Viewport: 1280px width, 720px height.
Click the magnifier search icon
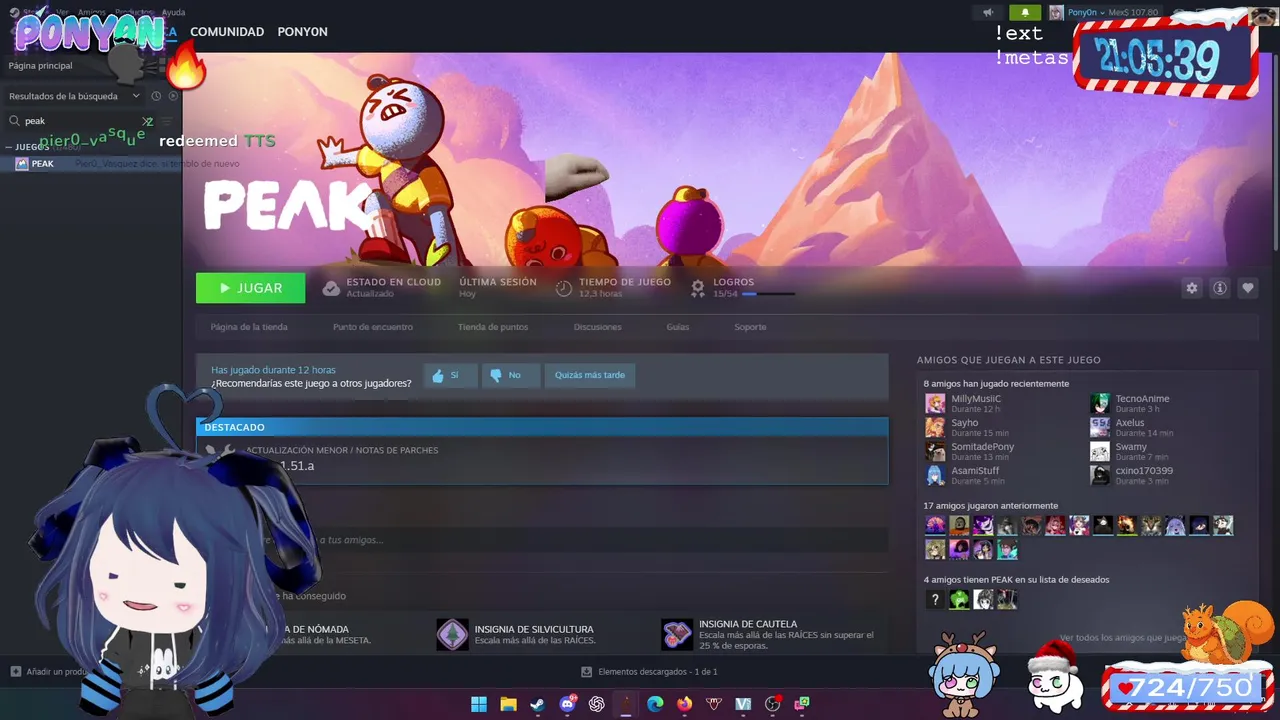(x=14, y=121)
